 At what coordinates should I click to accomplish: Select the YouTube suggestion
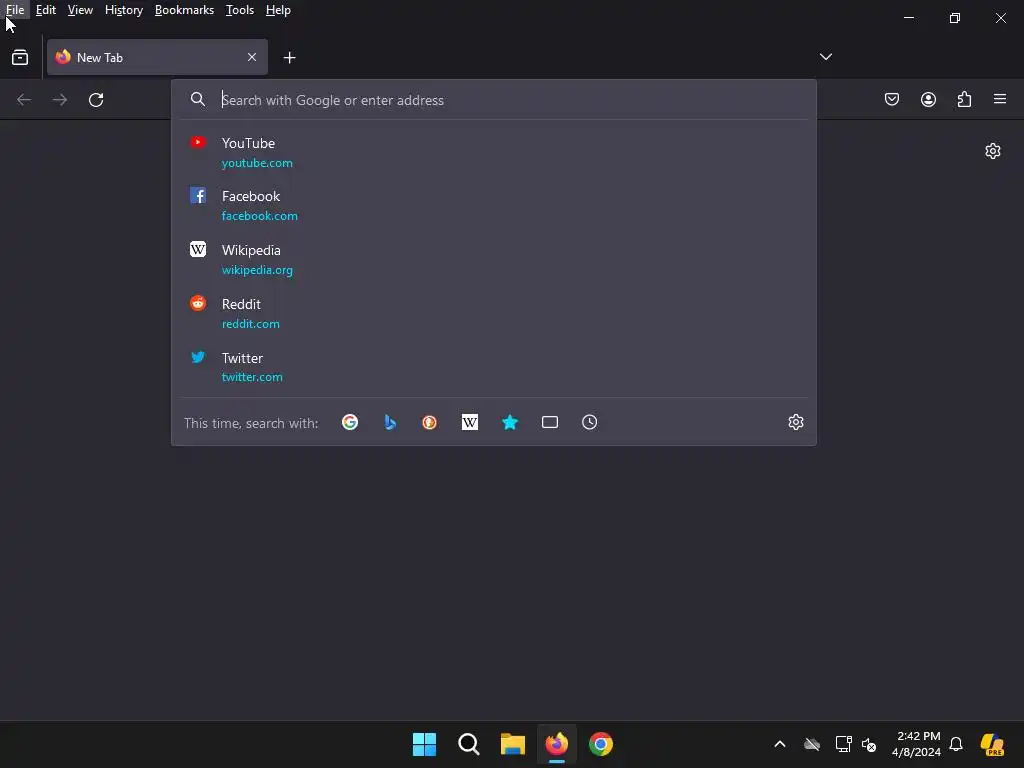coord(494,152)
